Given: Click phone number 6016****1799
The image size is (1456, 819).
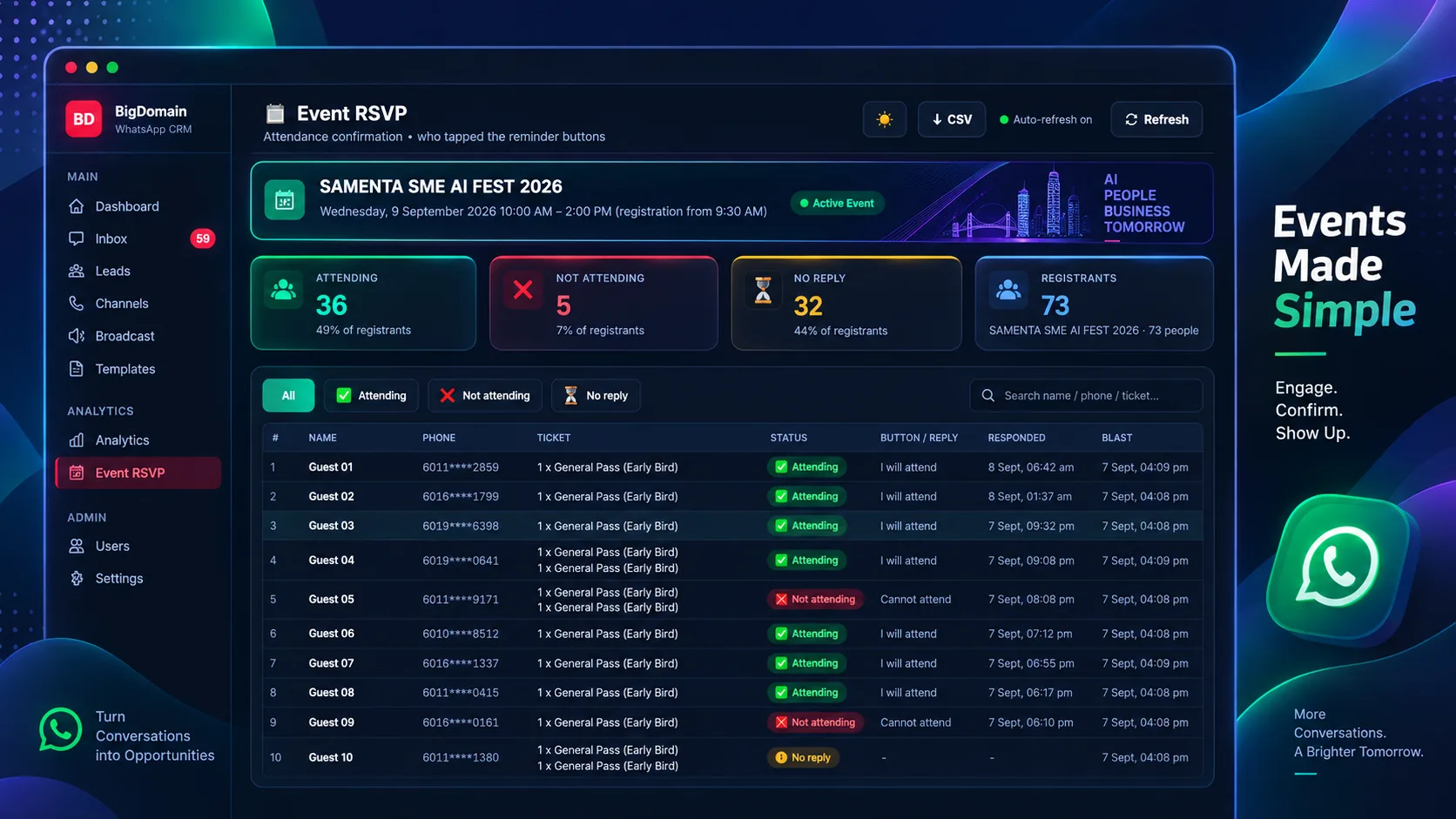Looking at the screenshot, I should pos(461,496).
